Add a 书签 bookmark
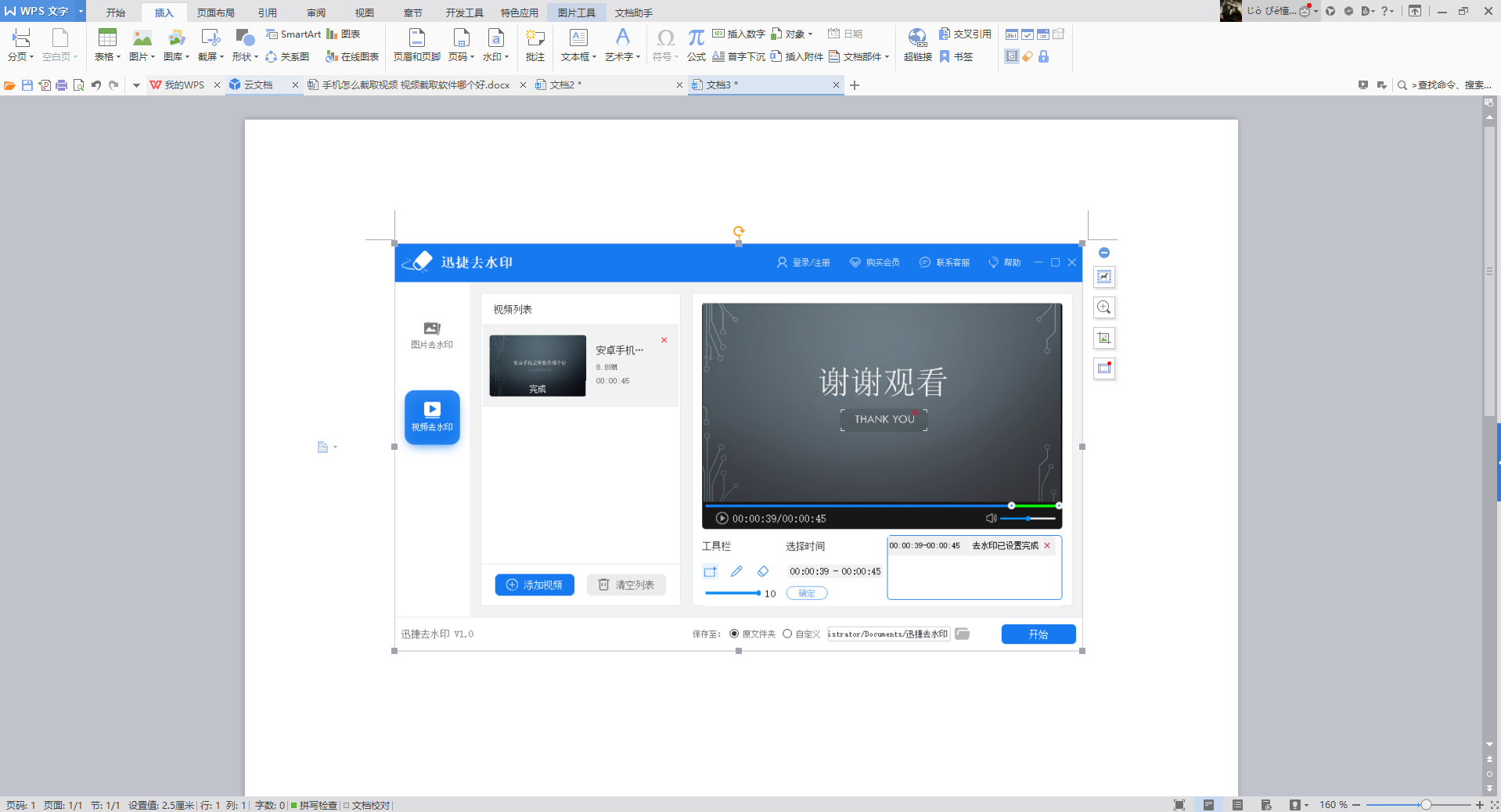Viewport: 1501px width, 812px height. pyautogui.click(x=956, y=56)
